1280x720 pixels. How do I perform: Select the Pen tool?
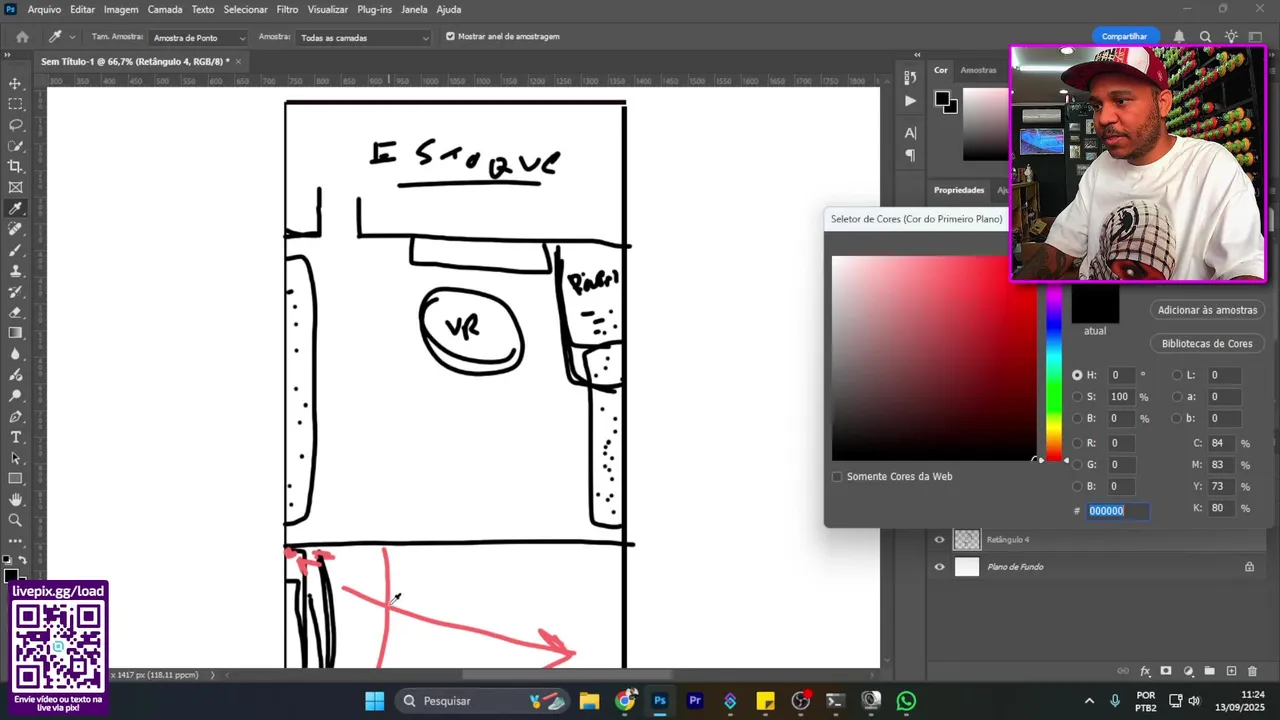15,416
